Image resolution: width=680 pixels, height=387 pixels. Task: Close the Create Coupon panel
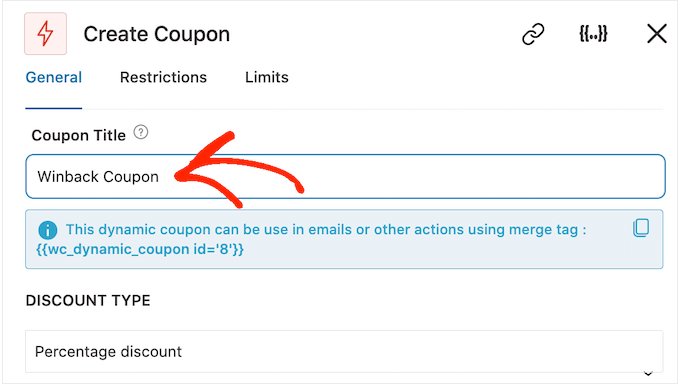pos(657,34)
